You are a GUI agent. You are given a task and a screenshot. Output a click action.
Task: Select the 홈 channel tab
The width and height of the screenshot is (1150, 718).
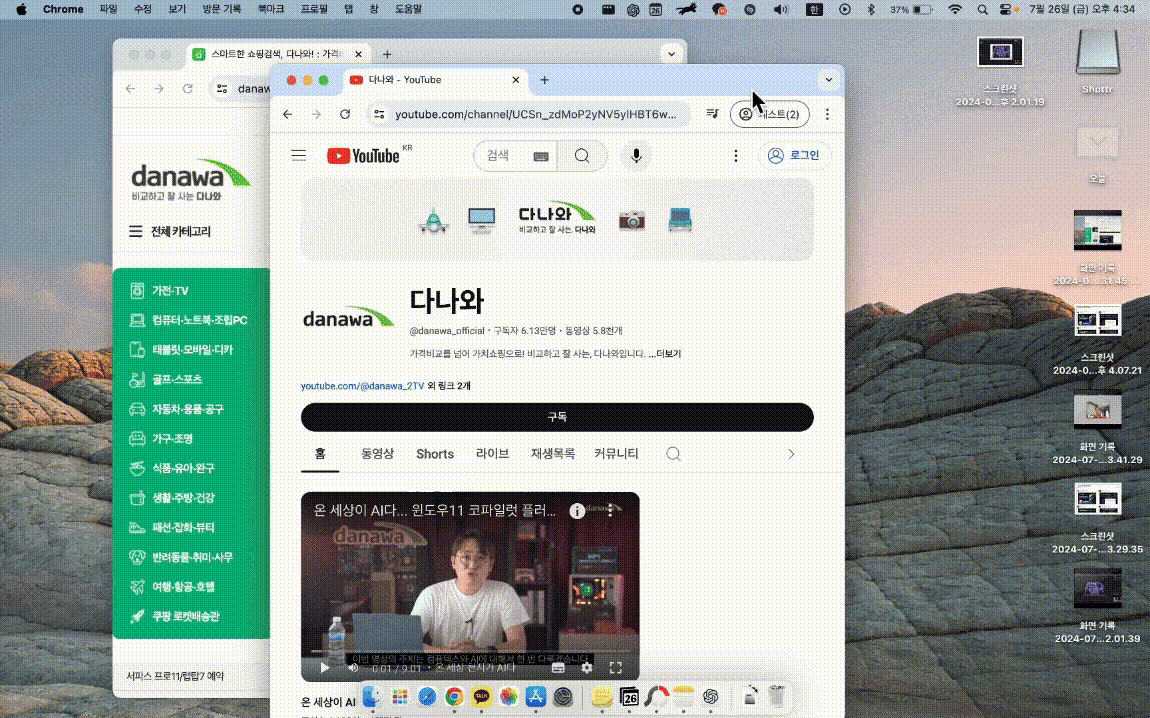tap(320, 454)
